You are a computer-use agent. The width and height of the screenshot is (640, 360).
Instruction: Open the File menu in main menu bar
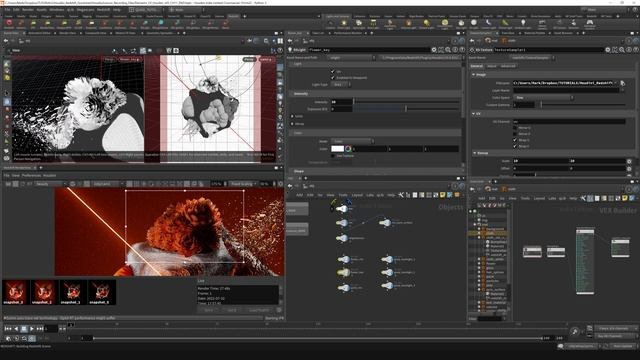tap(7, 9)
